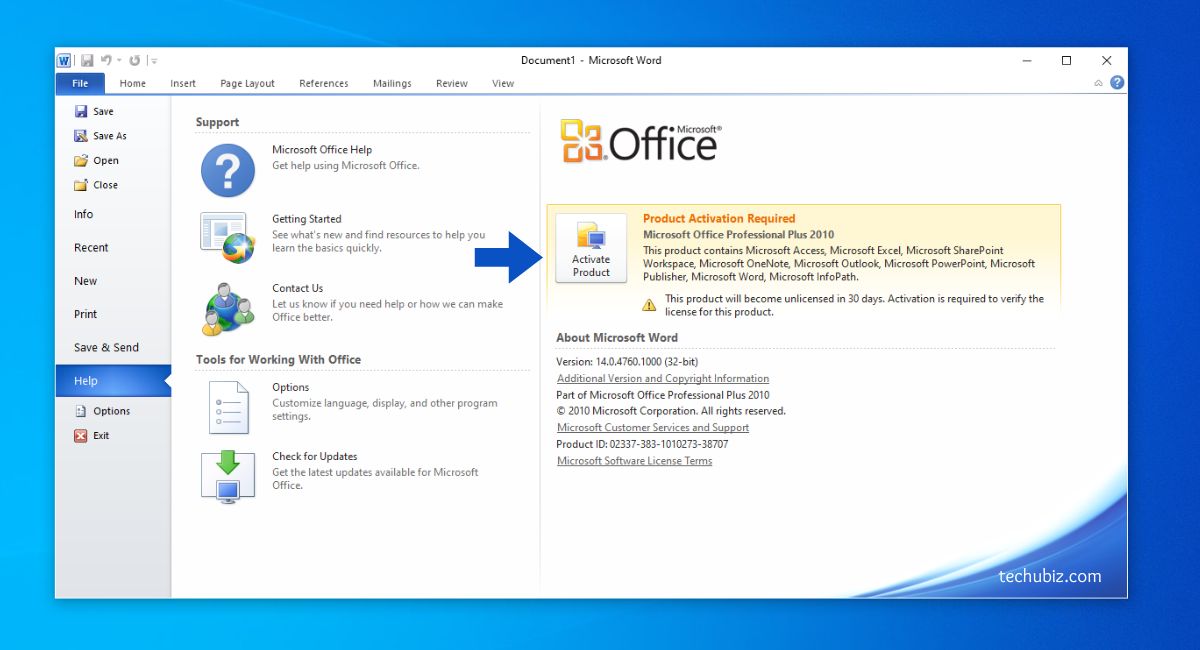Minimize the Word window

(x=1027, y=60)
